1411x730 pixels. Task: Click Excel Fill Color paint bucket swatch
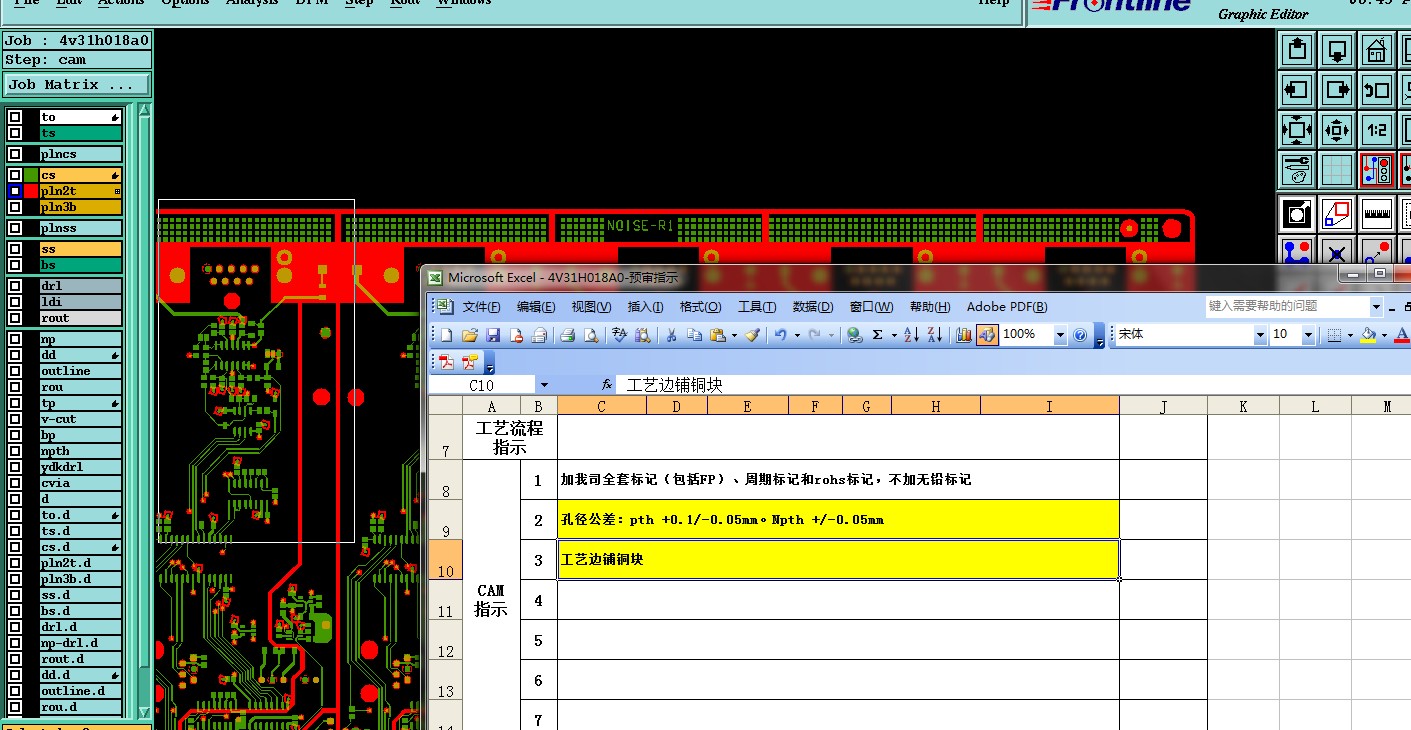click(1369, 335)
